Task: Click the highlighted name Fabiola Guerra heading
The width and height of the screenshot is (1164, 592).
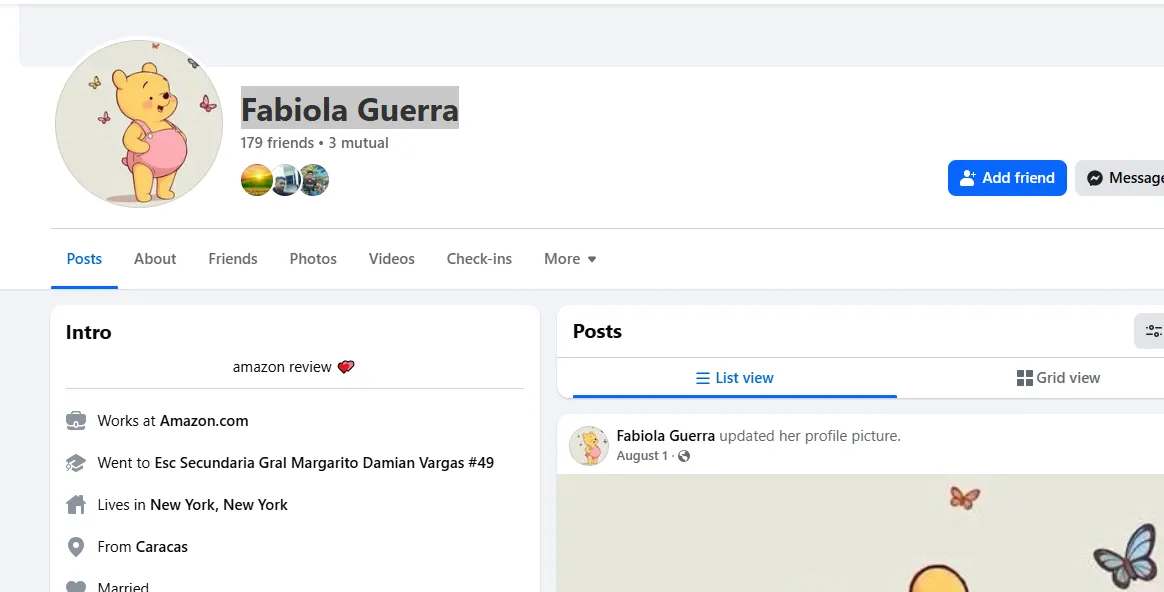Action: point(350,109)
